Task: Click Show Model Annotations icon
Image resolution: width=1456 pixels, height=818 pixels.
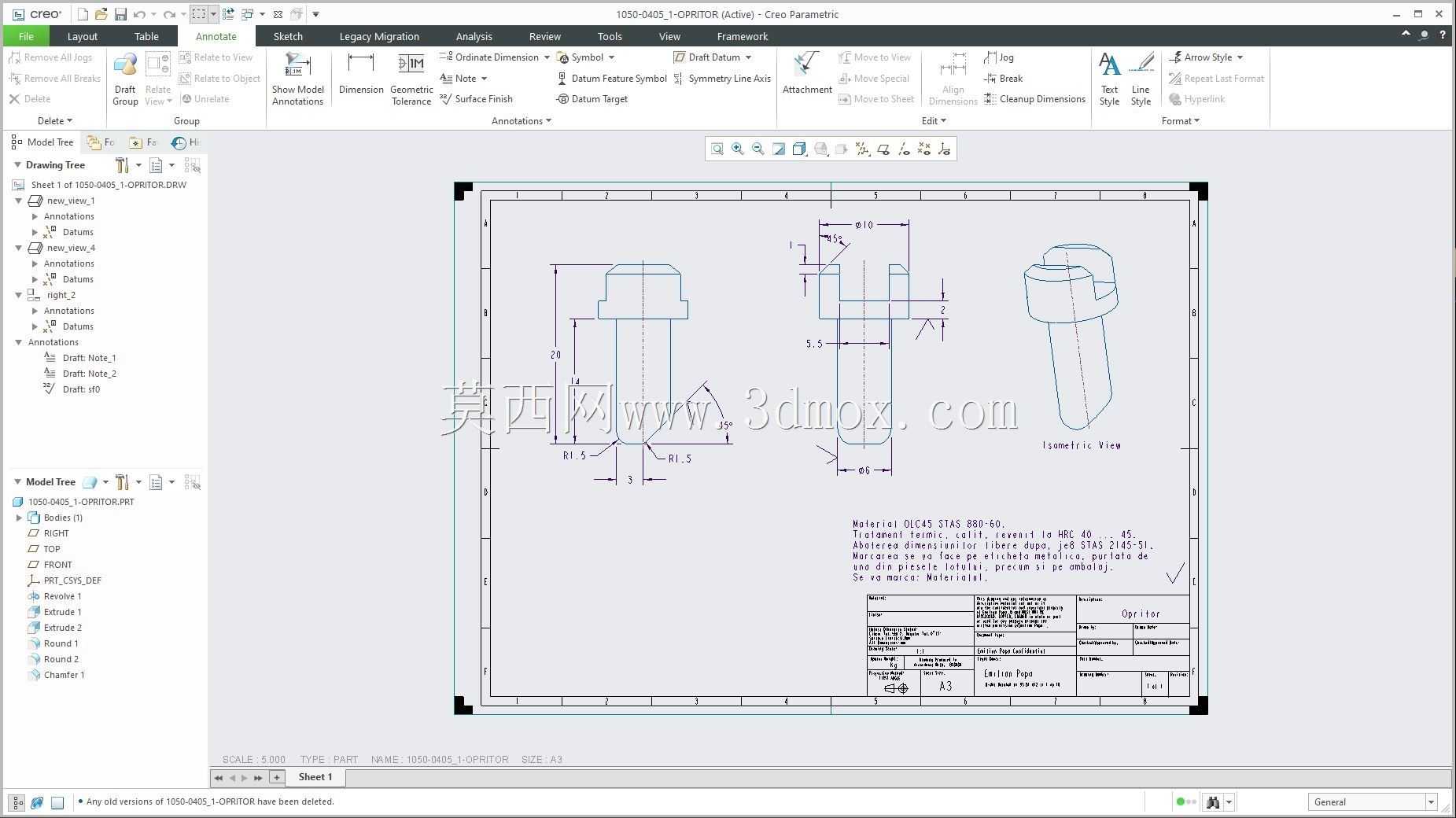Action: (x=298, y=79)
